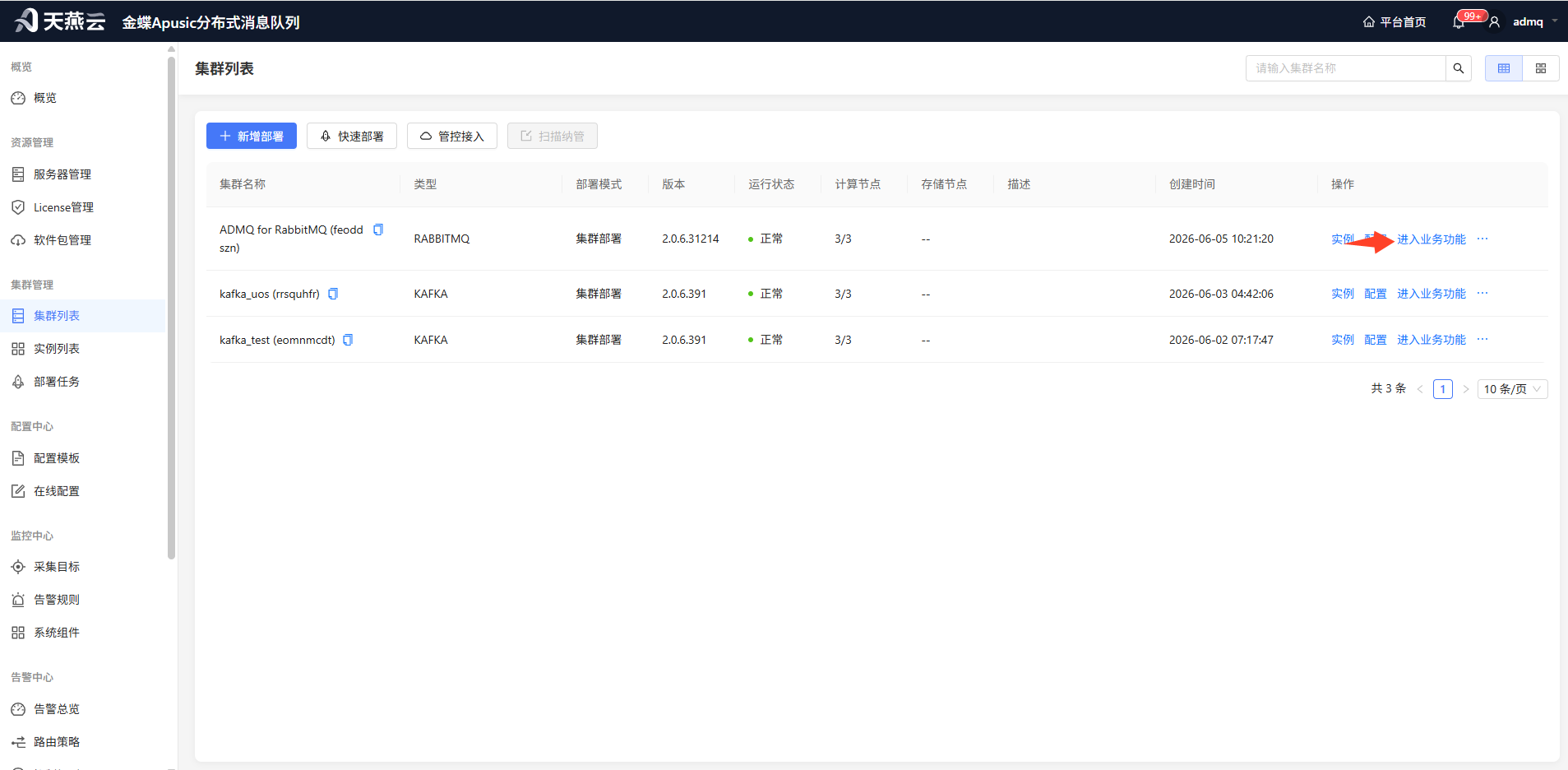Click the 集群名称 column header
The width and height of the screenshot is (1568, 770).
tap(243, 184)
